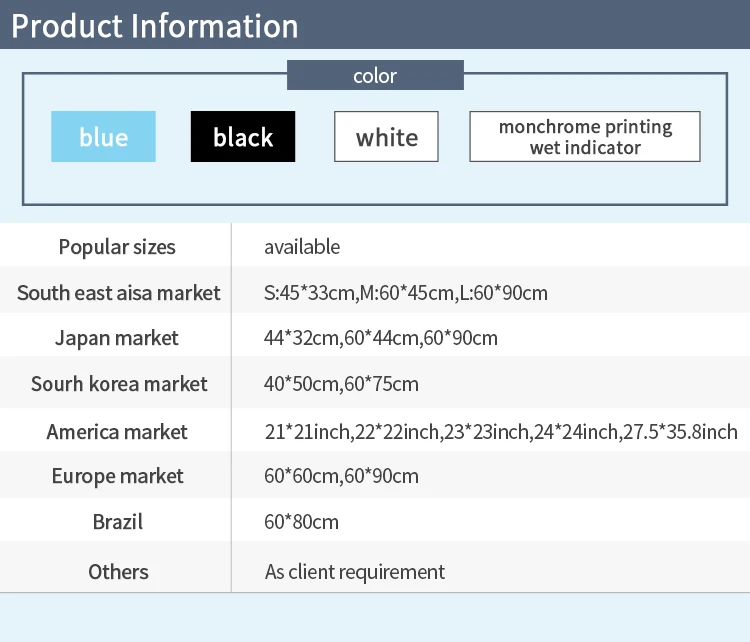Click the America market row label
The image size is (750, 642).
click(x=117, y=432)
